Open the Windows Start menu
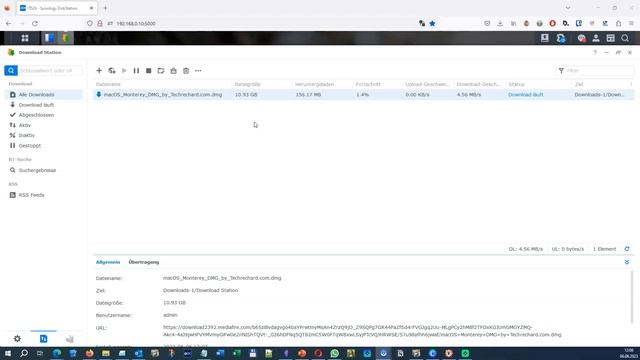This screenshot has width=640, height=360. (8, 353)
